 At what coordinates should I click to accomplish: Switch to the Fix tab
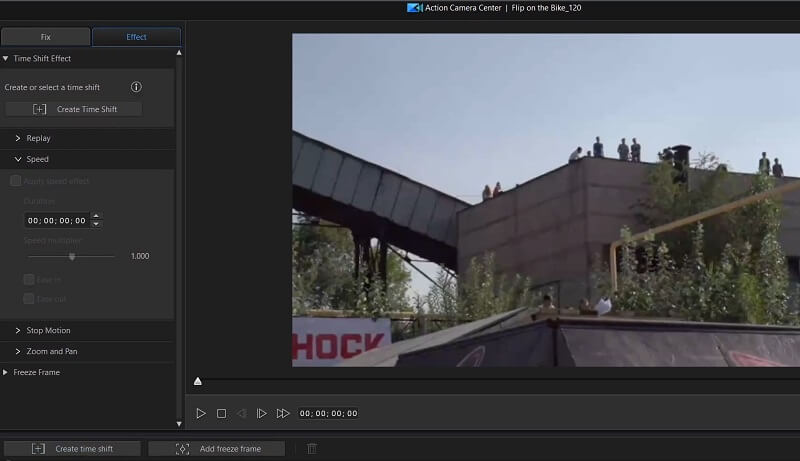tap(45, 37)
